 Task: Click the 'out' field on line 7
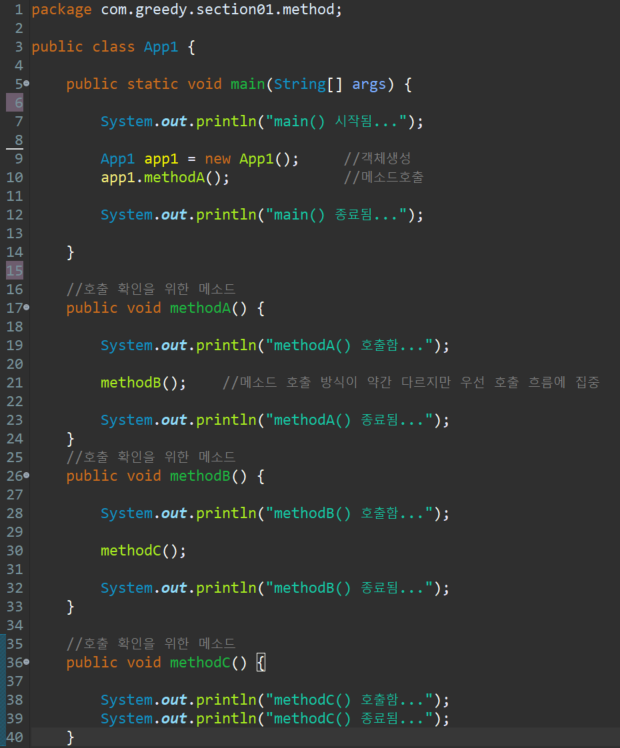[x=174, y=122]
